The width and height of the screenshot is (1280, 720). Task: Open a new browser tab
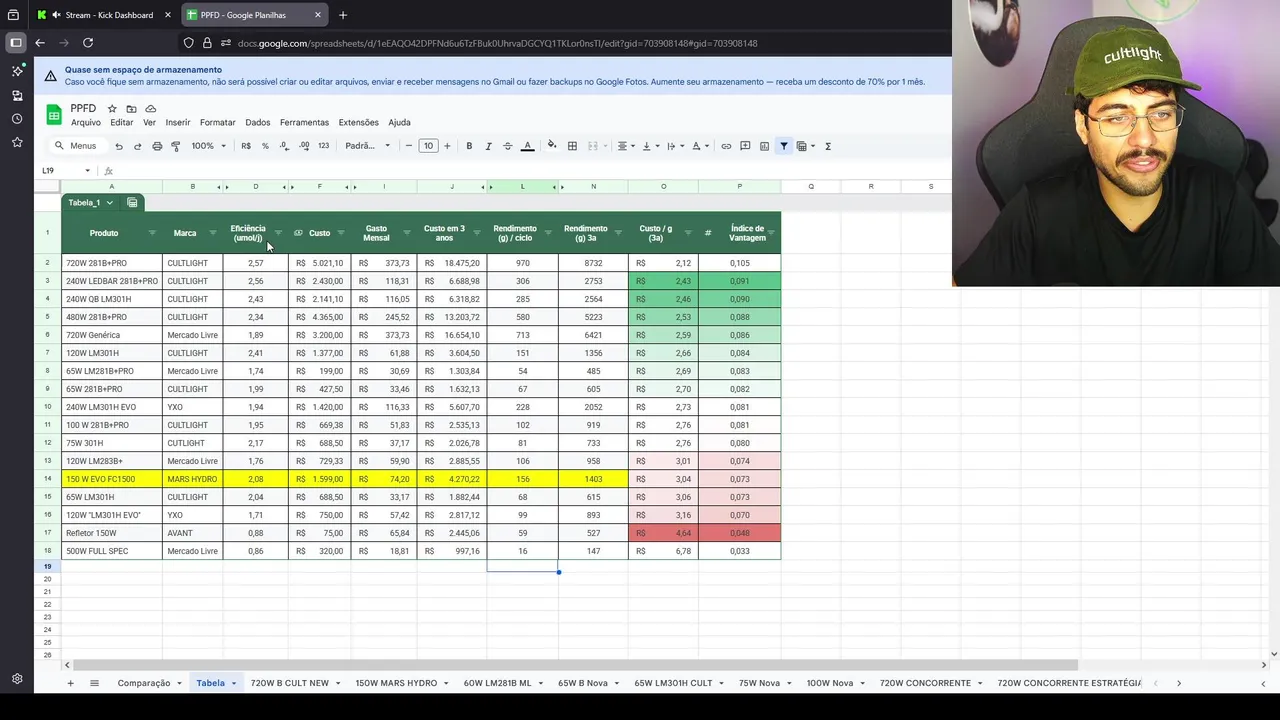(x=343, y=15)
